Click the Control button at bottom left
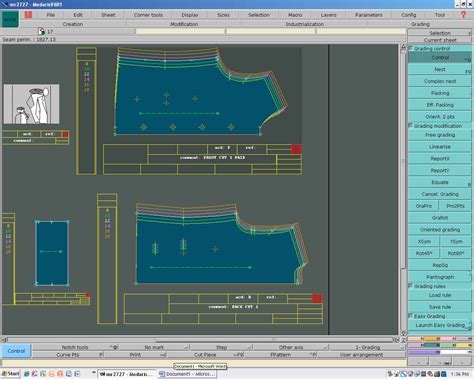 [x=16, y=351]
